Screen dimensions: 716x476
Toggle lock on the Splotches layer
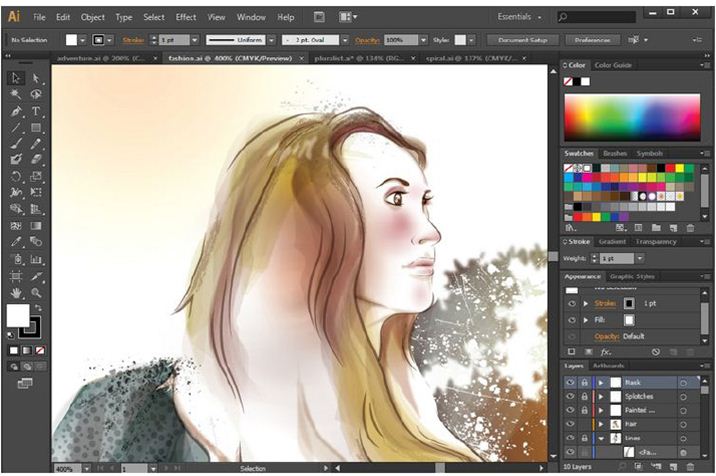(584, 397)
